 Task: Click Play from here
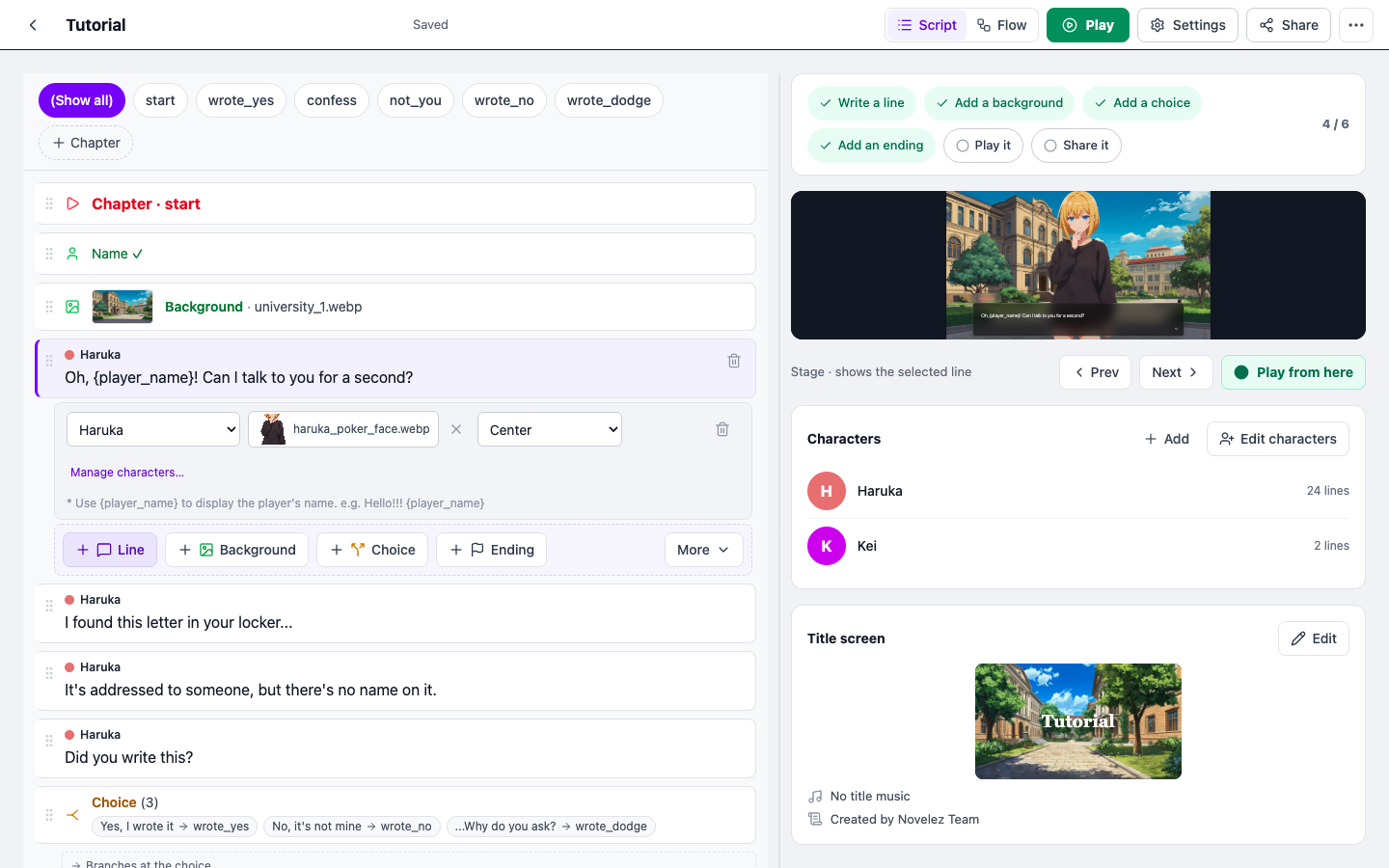tap(1294, 372)
